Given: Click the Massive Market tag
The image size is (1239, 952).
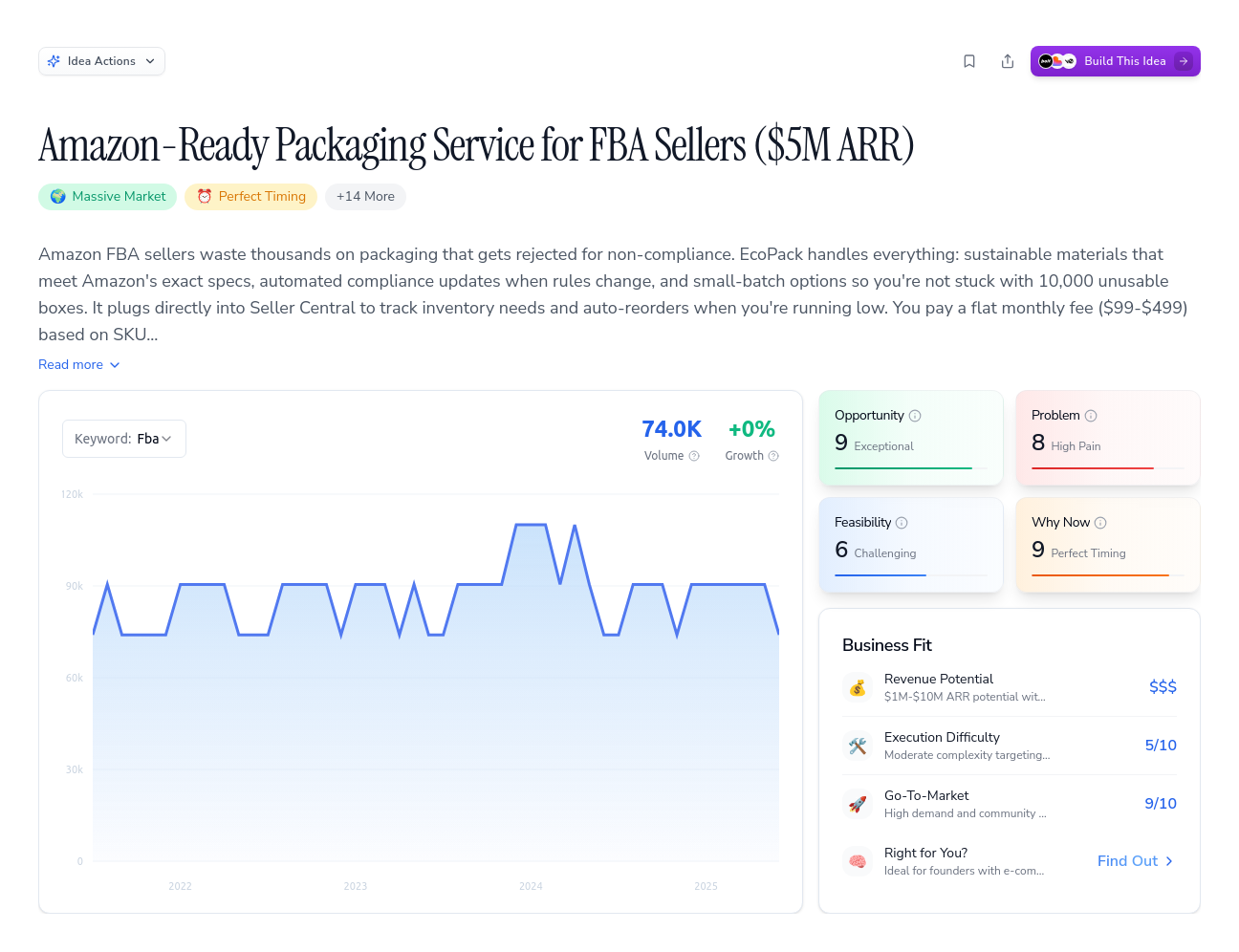Looking at the screenshot, I should point(107,196).
